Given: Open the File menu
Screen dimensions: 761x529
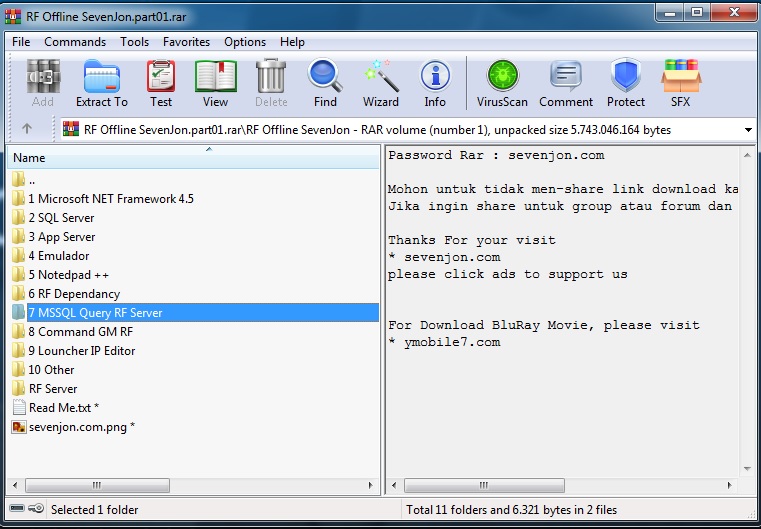Looking at the screenshot, I should (x=21, y=42).
